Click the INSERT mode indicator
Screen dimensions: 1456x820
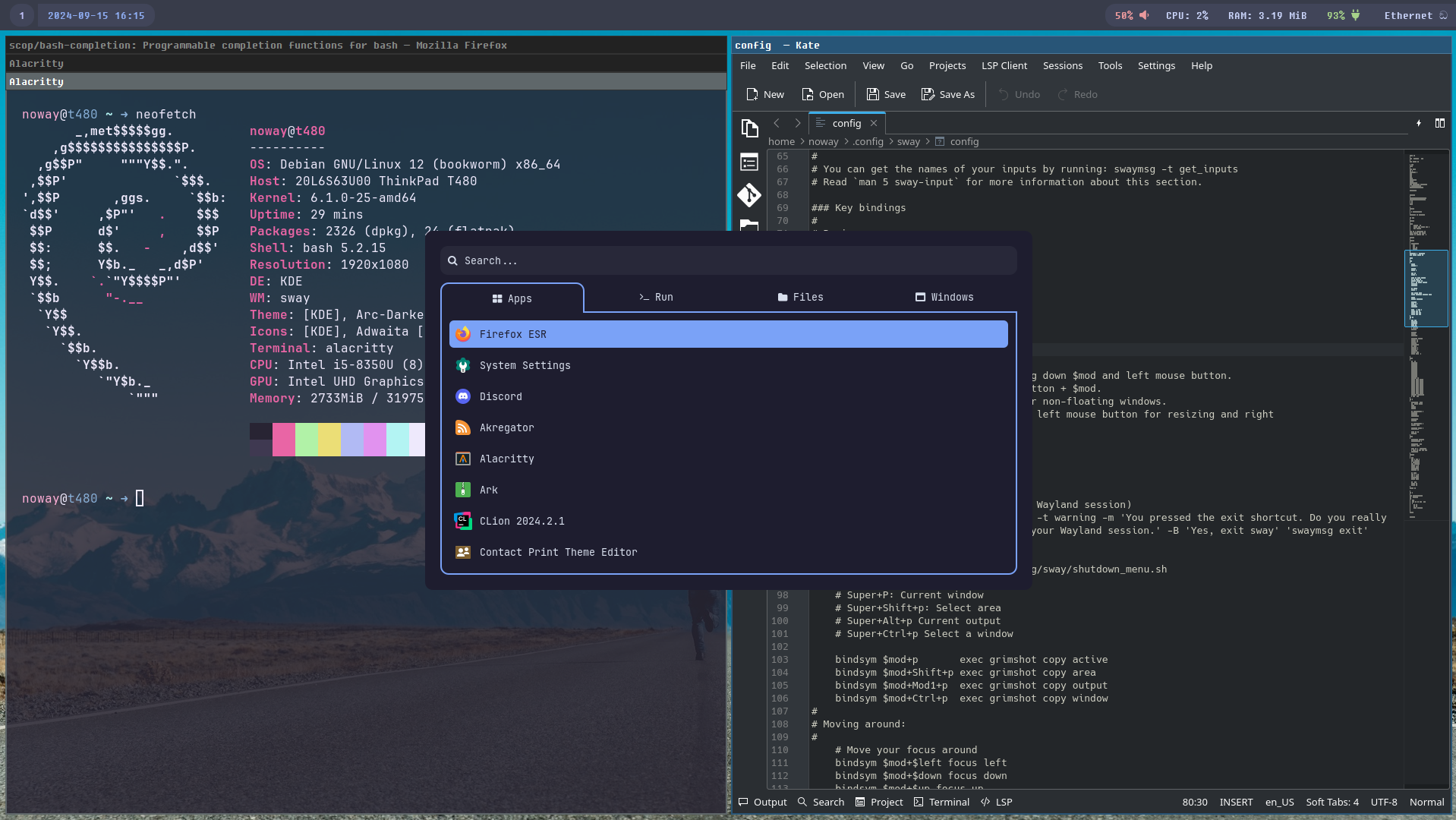click(1236, 802)
